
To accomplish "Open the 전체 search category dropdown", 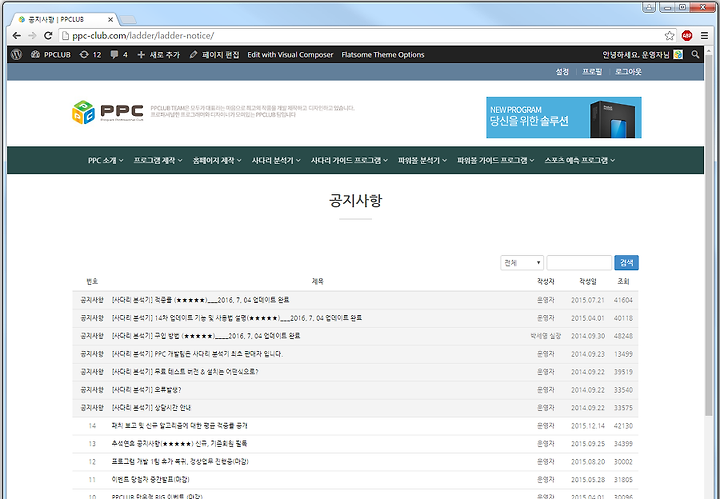I will [522, 263].
